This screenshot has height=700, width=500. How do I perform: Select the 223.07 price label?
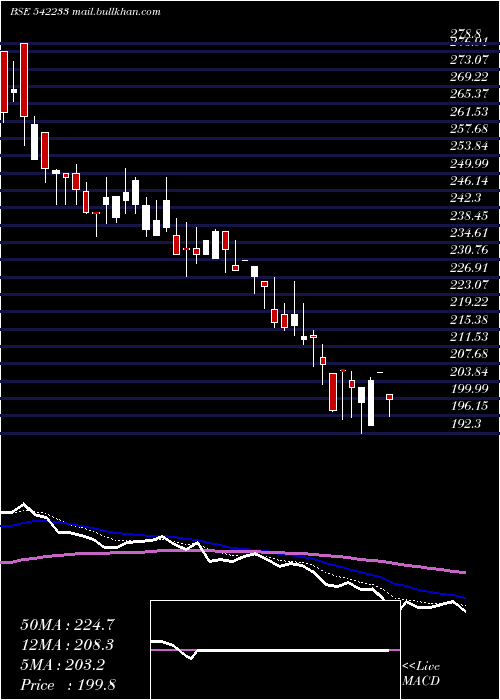tap(469, 284)
